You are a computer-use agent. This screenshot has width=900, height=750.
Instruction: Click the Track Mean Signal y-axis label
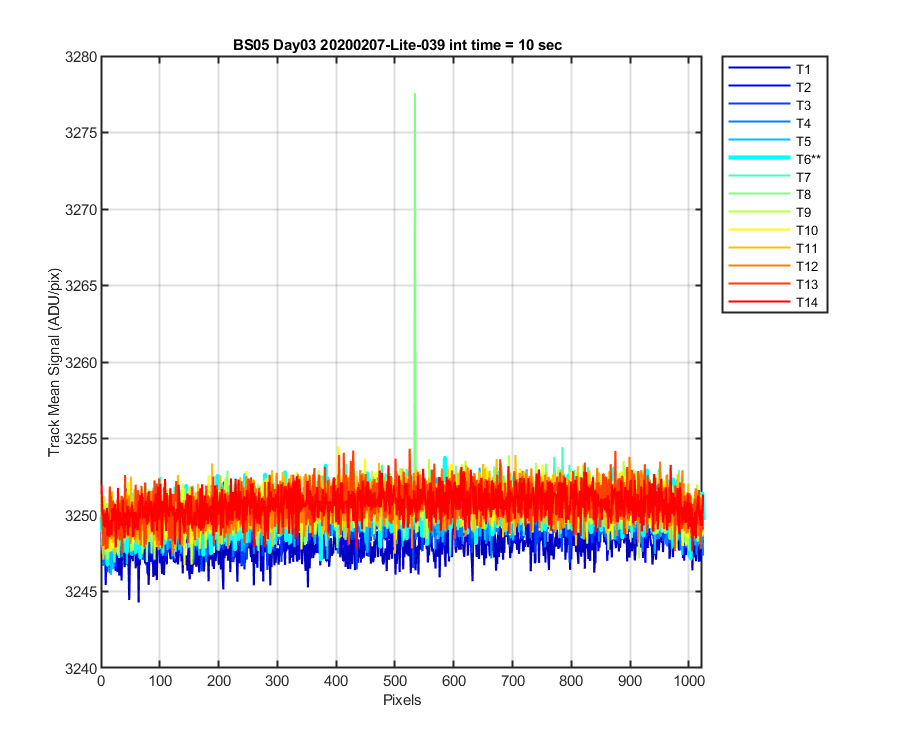54,362
